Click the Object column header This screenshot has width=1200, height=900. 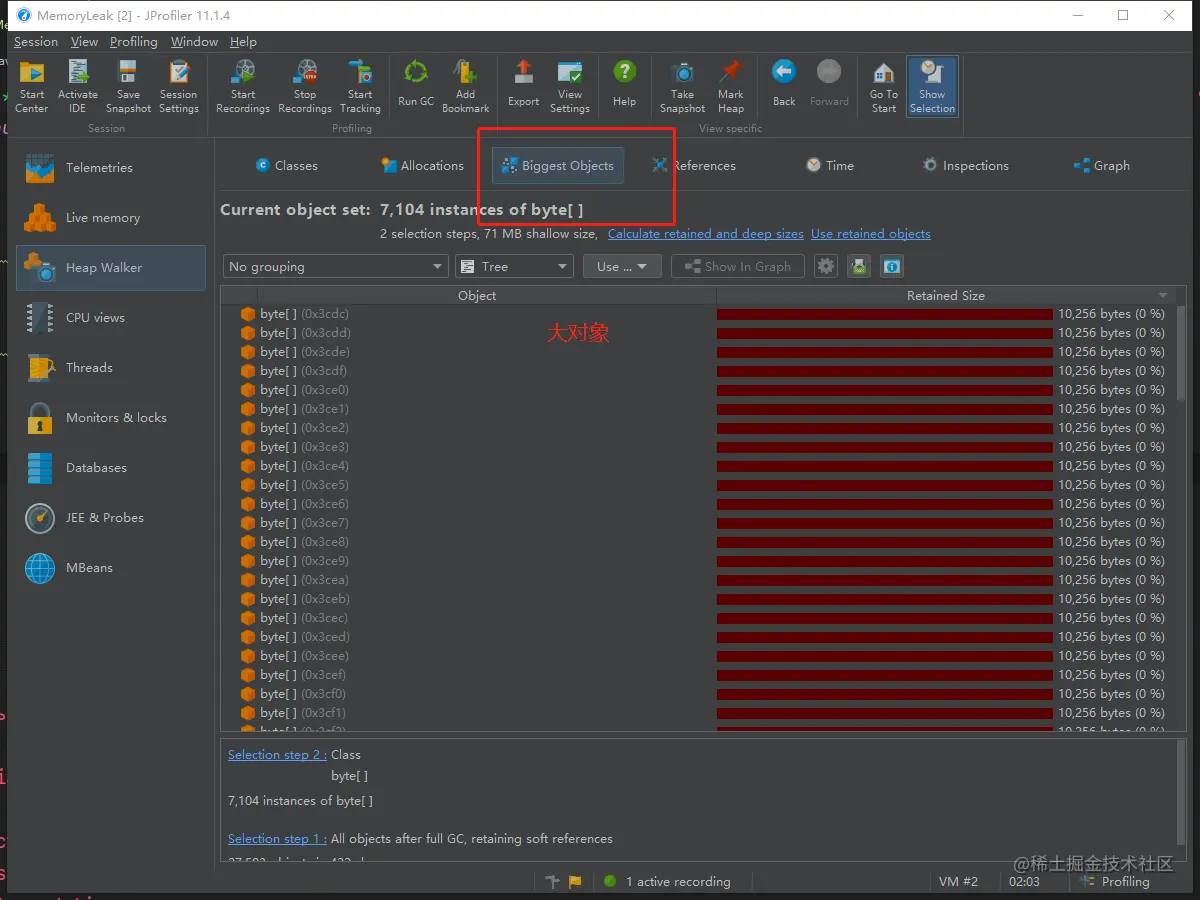(x=477, y=296)
